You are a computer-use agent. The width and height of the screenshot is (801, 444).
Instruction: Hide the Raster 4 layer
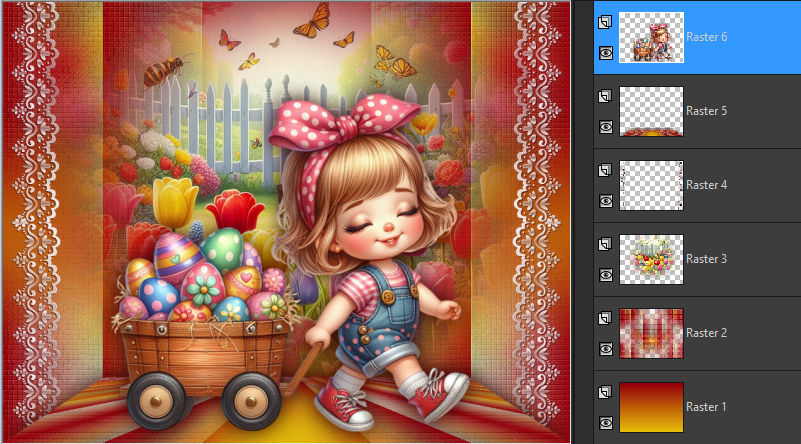pyautogui.click(x=605, y=201)
